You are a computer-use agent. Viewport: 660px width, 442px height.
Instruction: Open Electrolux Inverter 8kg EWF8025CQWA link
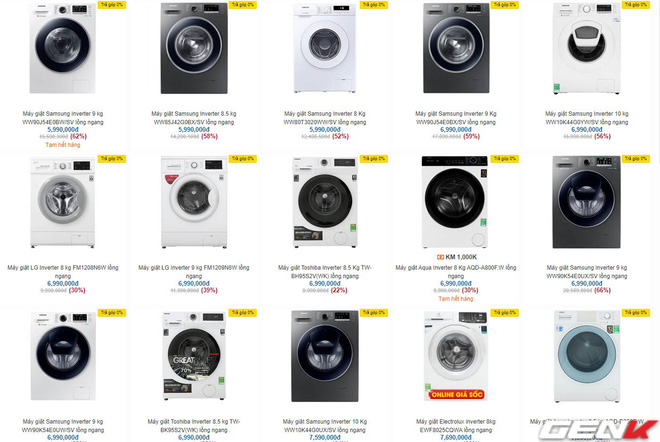[x=456, y=426]
